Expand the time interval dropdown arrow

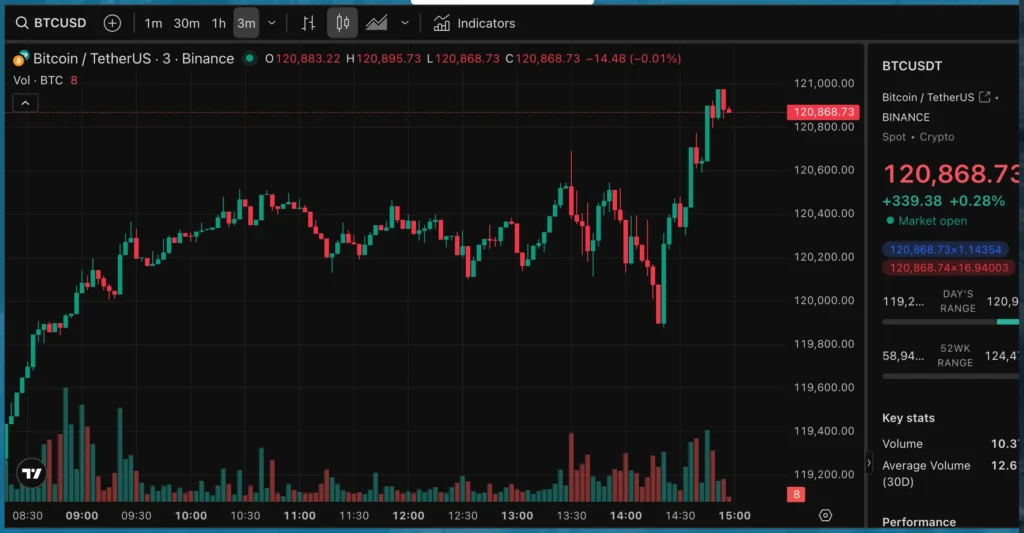272,22
